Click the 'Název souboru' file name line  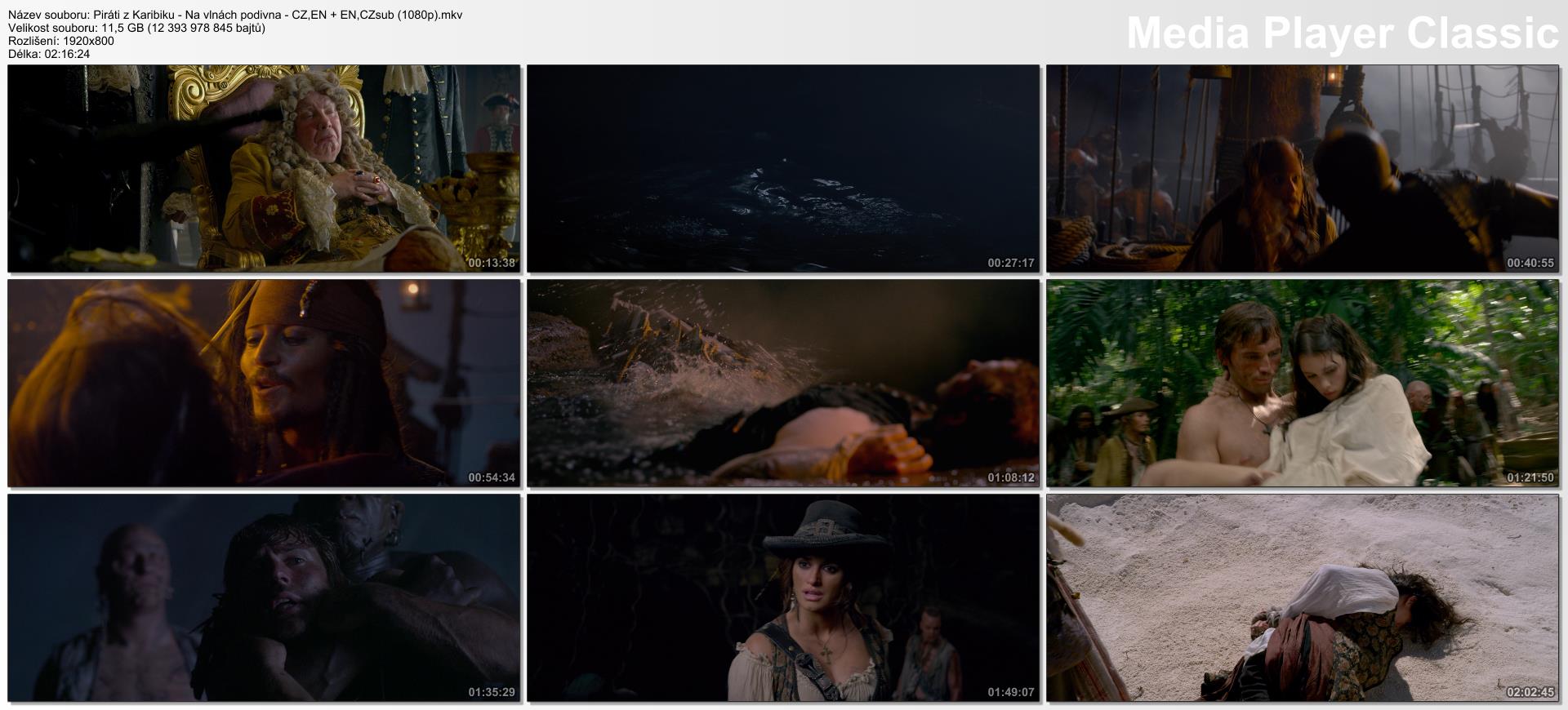click(235, 15)
